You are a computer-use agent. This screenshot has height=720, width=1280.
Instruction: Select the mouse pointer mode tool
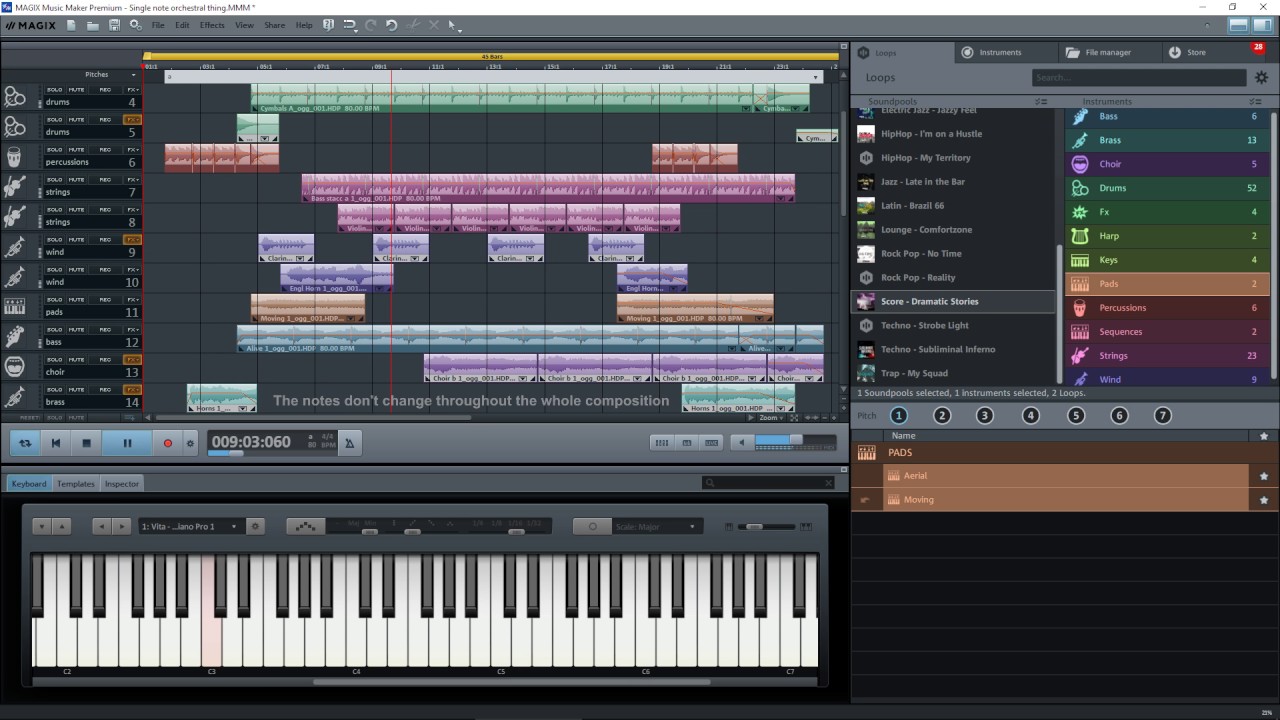click(452, 25)
